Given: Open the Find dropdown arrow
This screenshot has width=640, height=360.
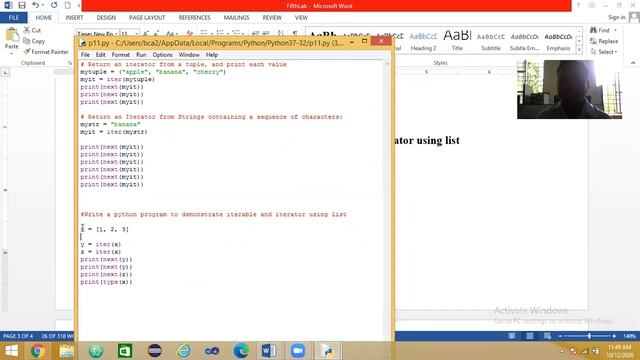Looking at the screenshot, I should click(615, 30).
